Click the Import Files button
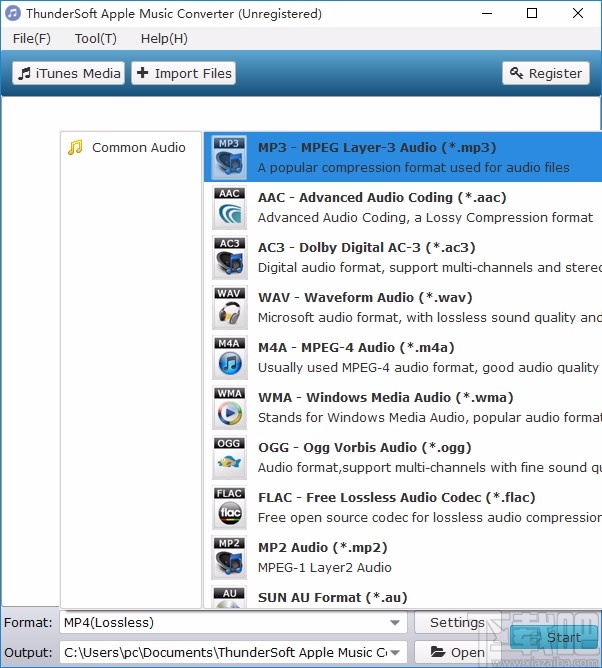Screen dimensions: 602x668 point(184,73)
